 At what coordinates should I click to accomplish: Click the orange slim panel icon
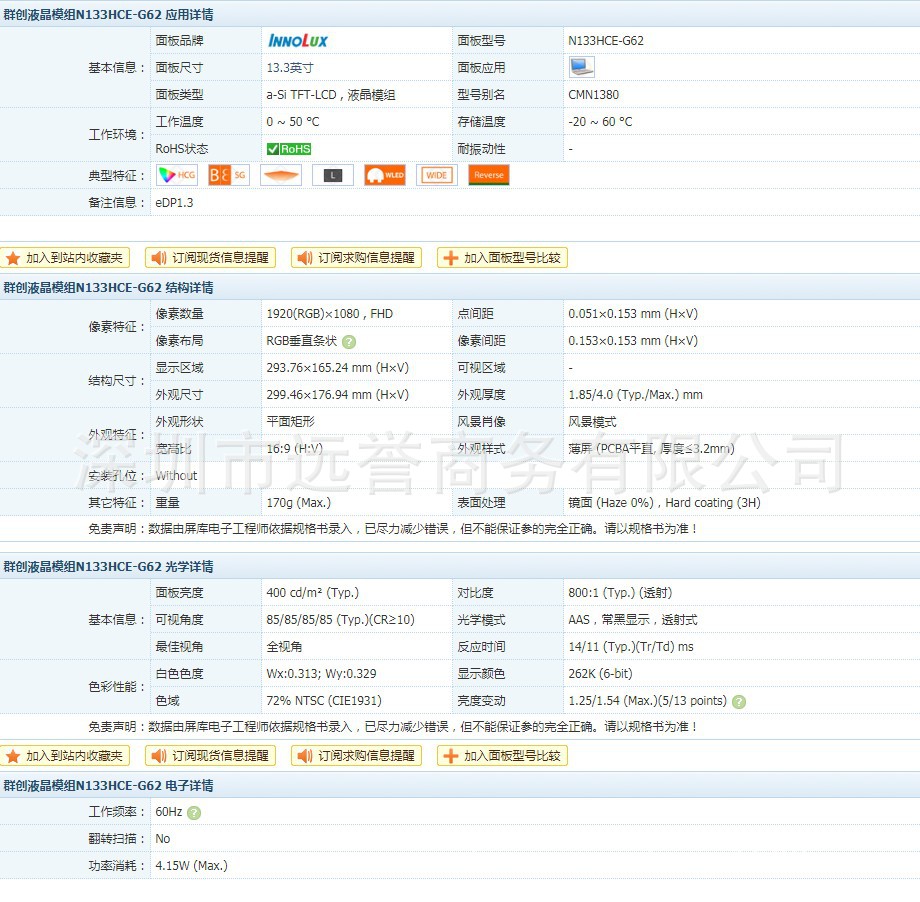pyautogui.click(x=280, y=175)
